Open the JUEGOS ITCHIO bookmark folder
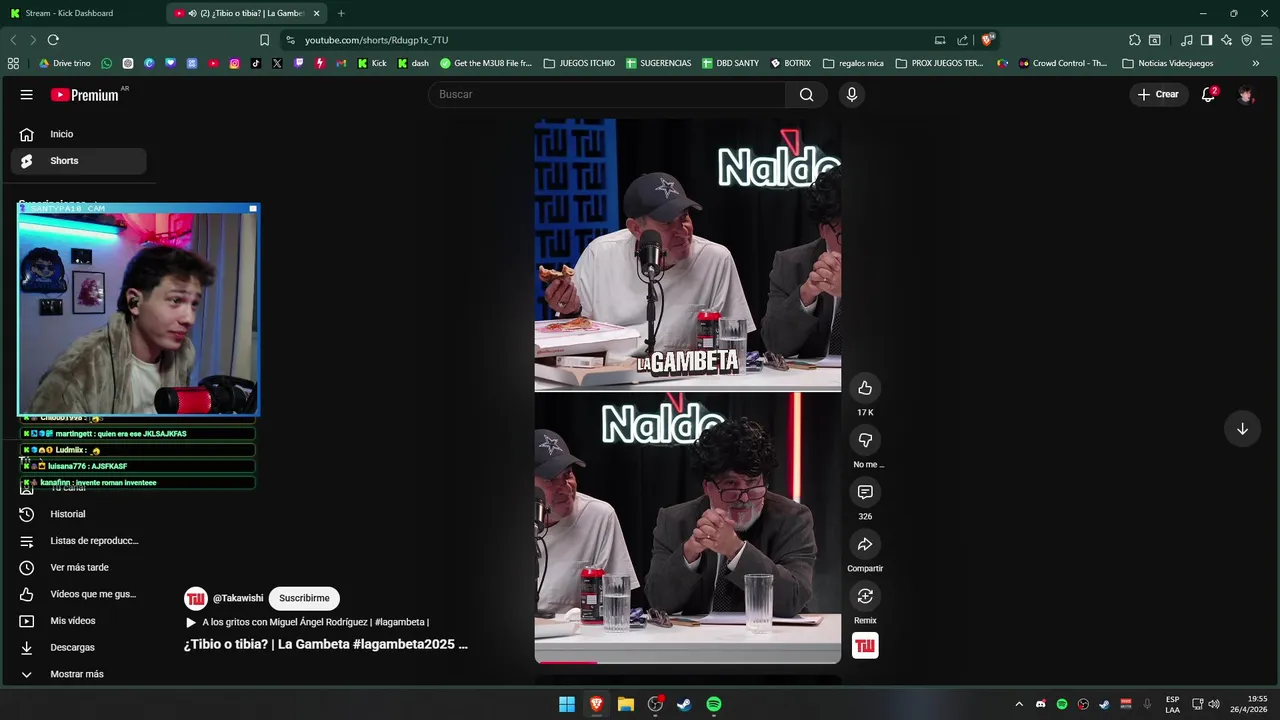 579,63
